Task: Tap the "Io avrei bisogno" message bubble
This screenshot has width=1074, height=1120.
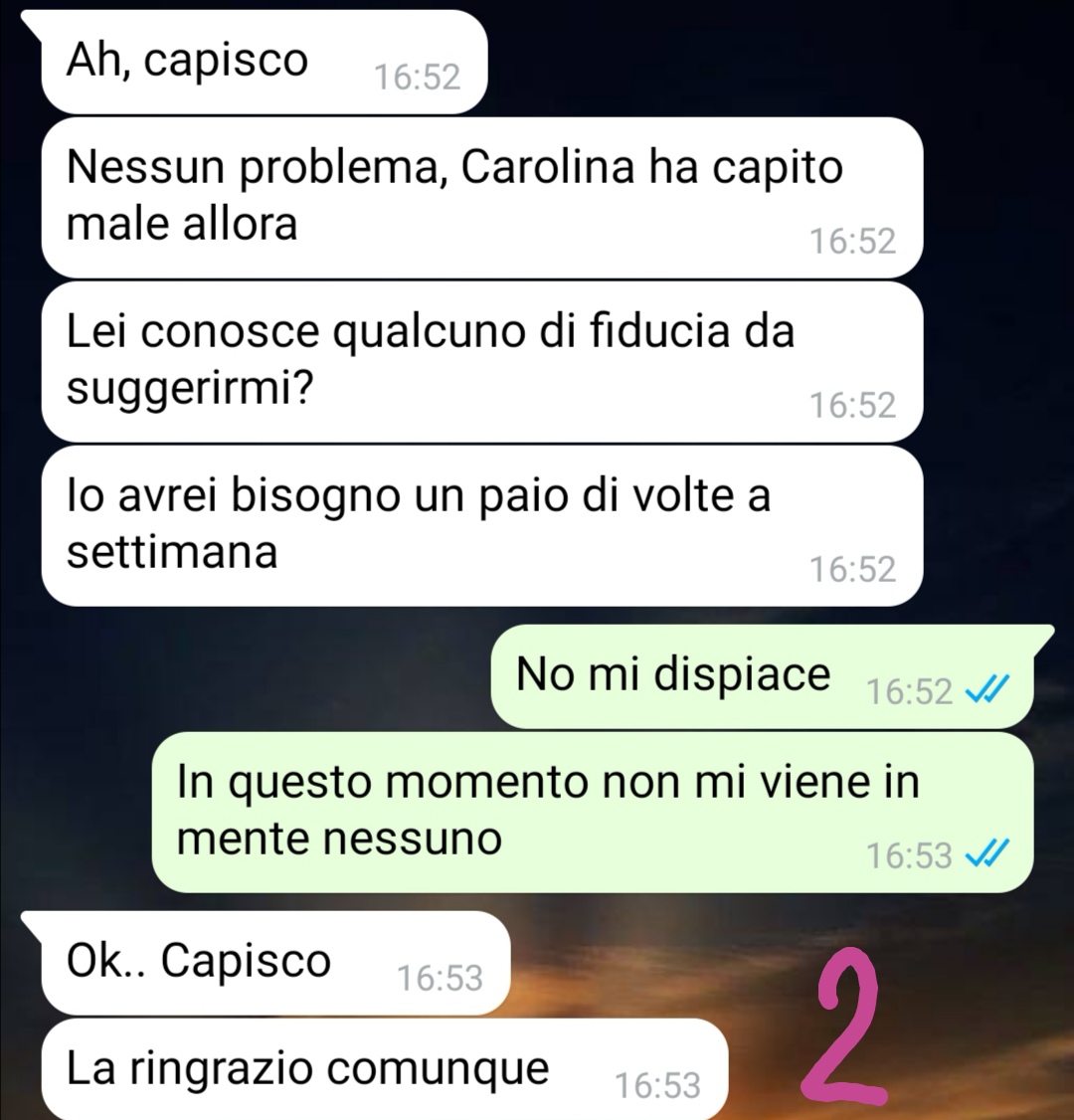Action: pos(482,526)
